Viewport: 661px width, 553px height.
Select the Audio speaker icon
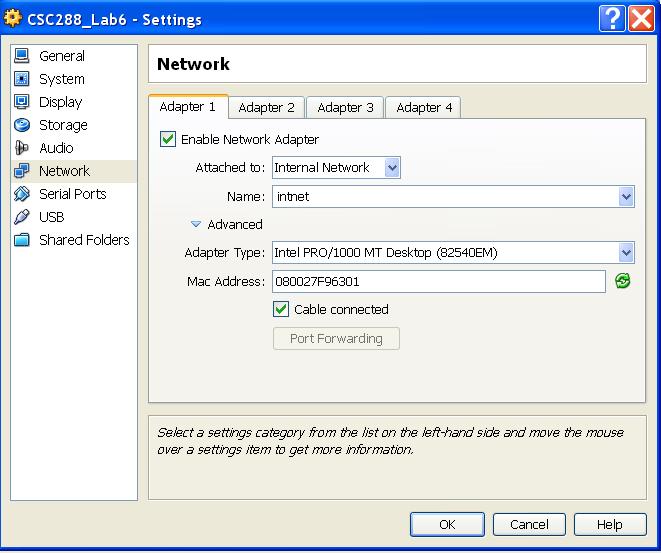click(x=22, y=148)
